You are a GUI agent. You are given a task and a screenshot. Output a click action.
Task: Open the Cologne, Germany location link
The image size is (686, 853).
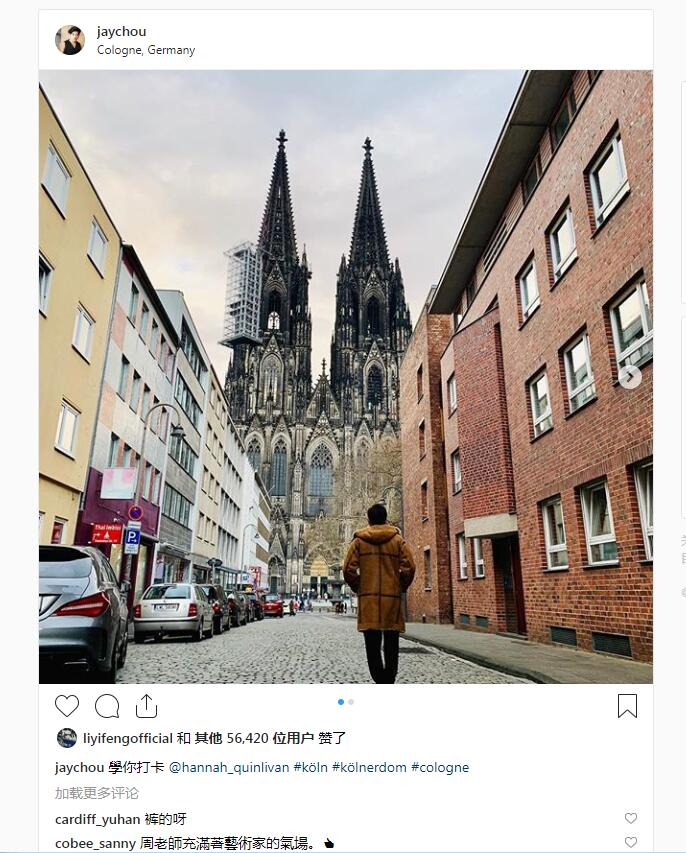146,50
